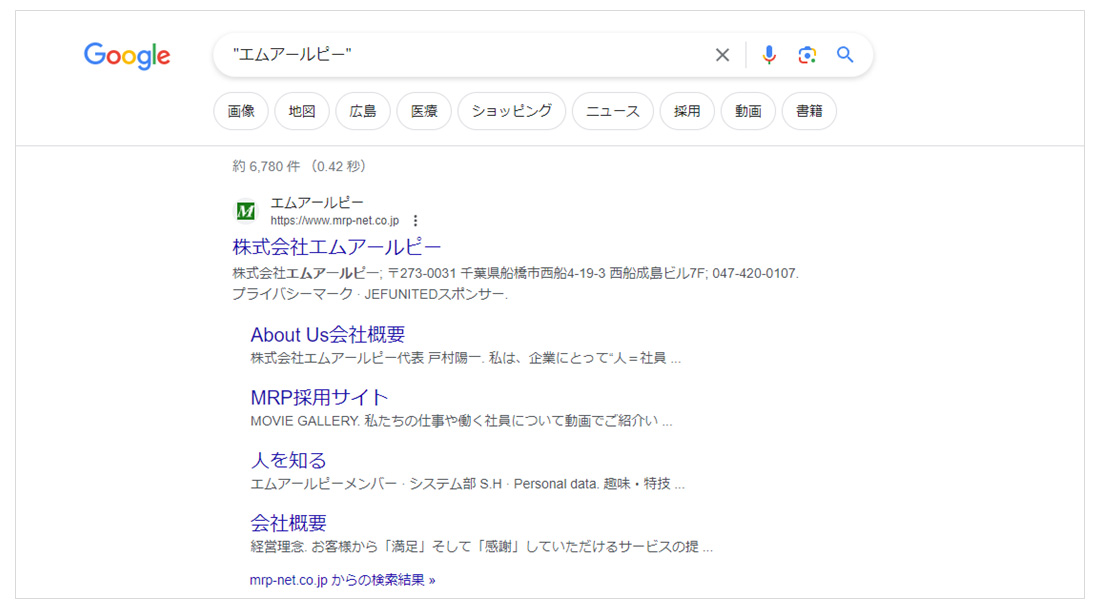Screen dimensions: 1100x608
Task: Open Google Lens image search
Action: pyautogui.click(x=807, y=55)
